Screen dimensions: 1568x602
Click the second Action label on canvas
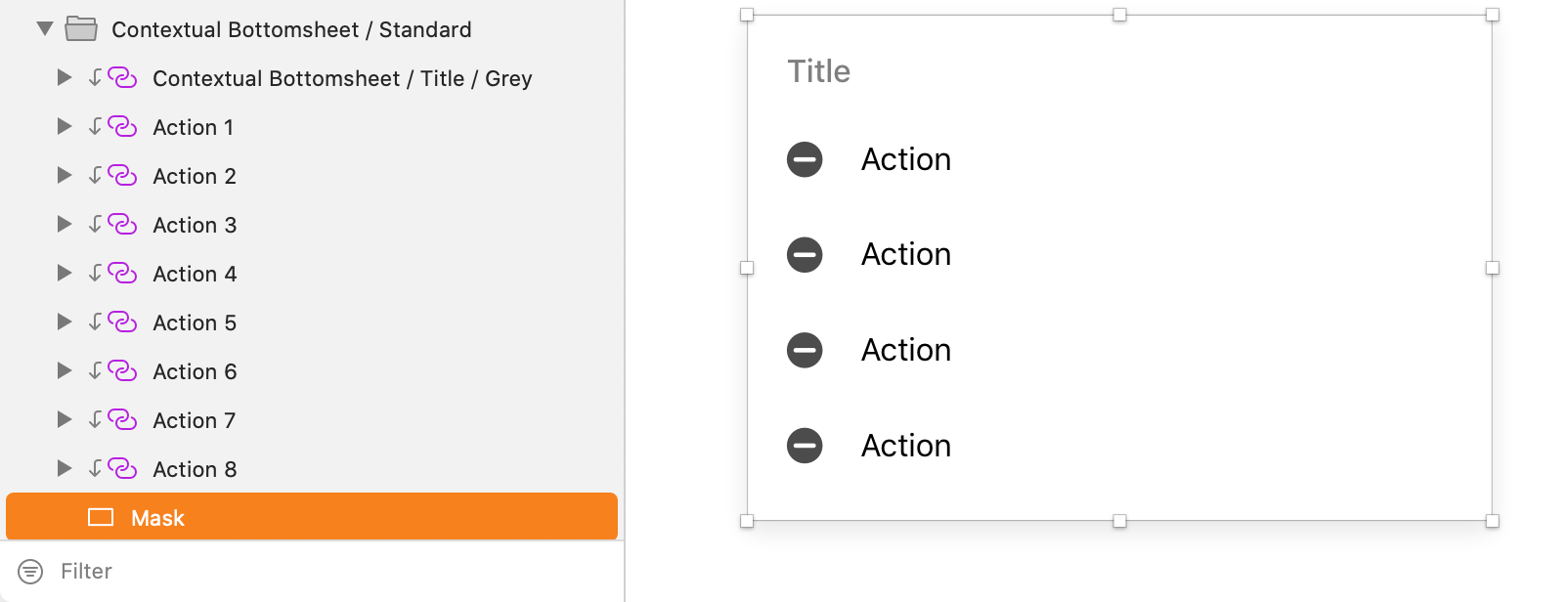pyautogui.click(x=906, y=255)
